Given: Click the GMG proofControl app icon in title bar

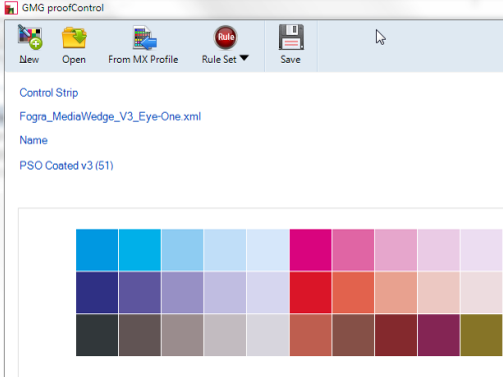Looking at the screenshot, I should [x=11, y=8].
